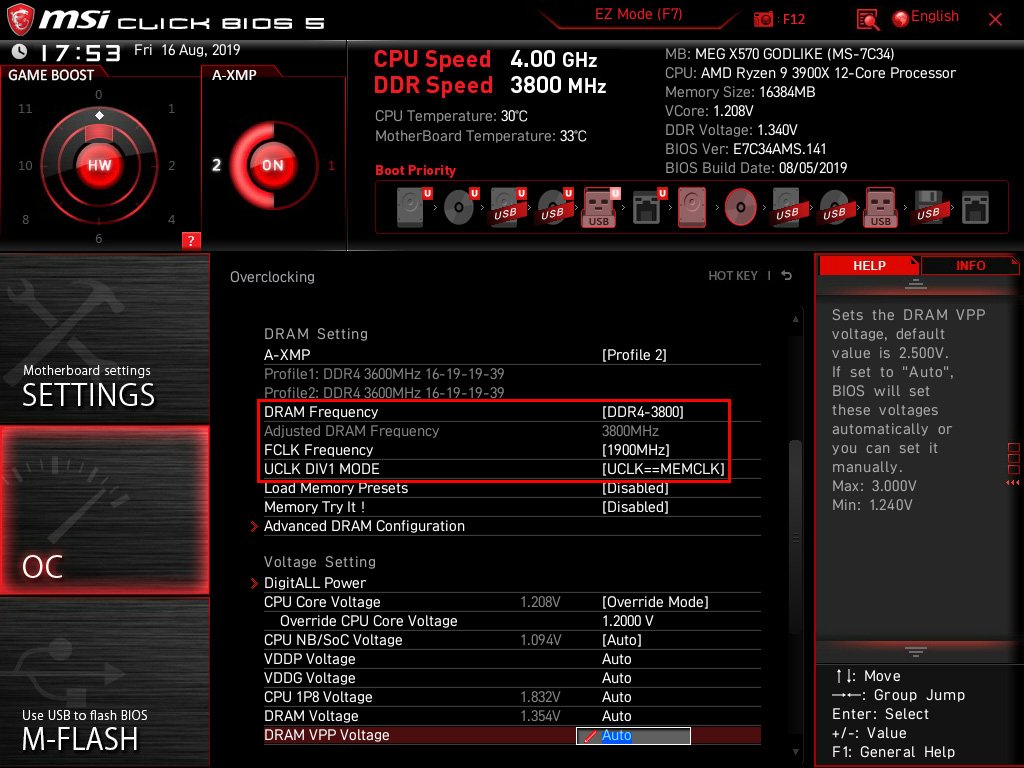The image size is (1024, 768).
Task: Click the globe language icon
Action: coord(900,18)
